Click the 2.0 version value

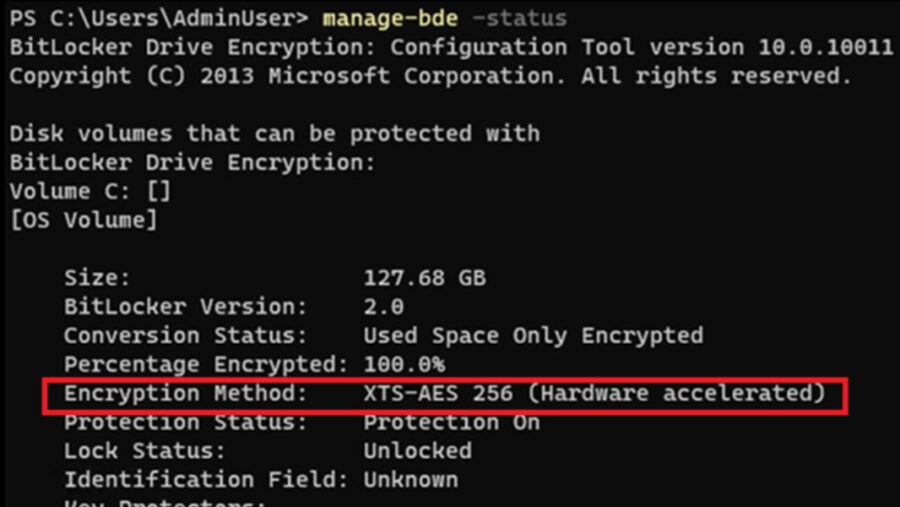(384, 307)
